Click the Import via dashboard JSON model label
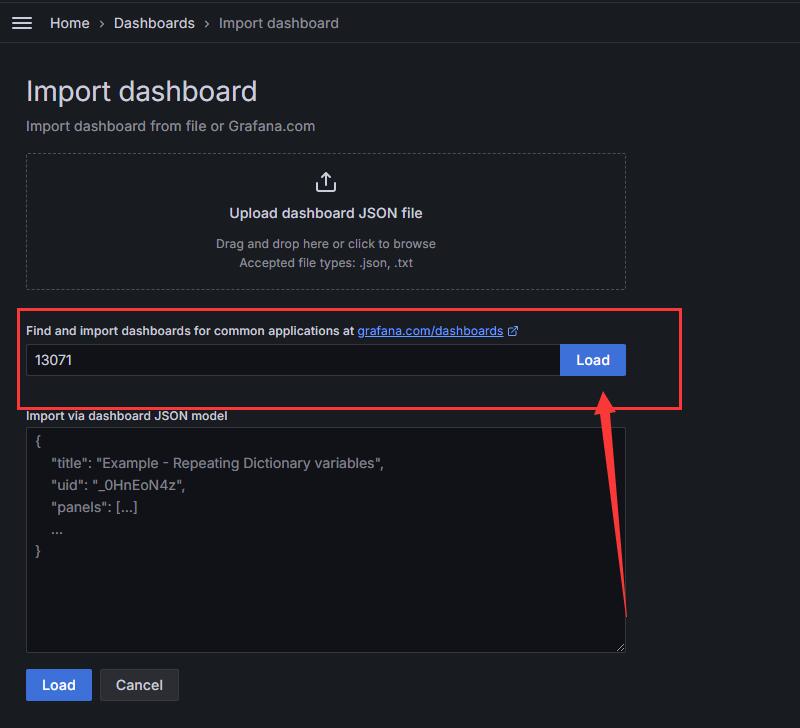The image size is (800, 728). (127, 416)
